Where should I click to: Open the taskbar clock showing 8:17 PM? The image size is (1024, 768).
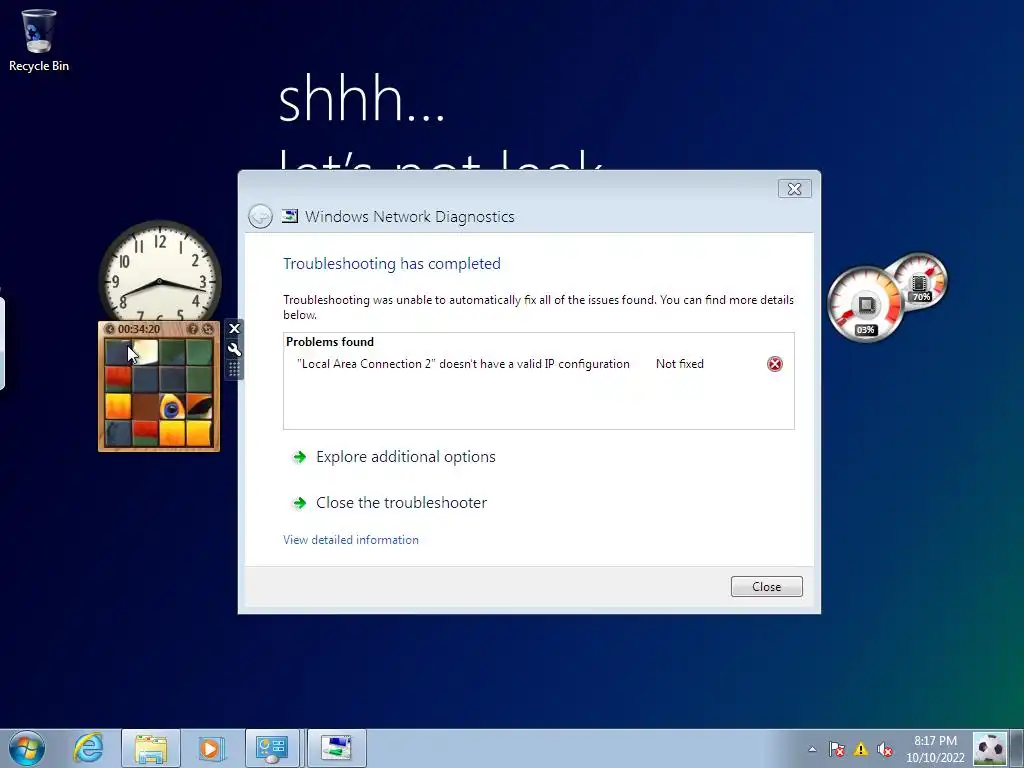point(935,749)
